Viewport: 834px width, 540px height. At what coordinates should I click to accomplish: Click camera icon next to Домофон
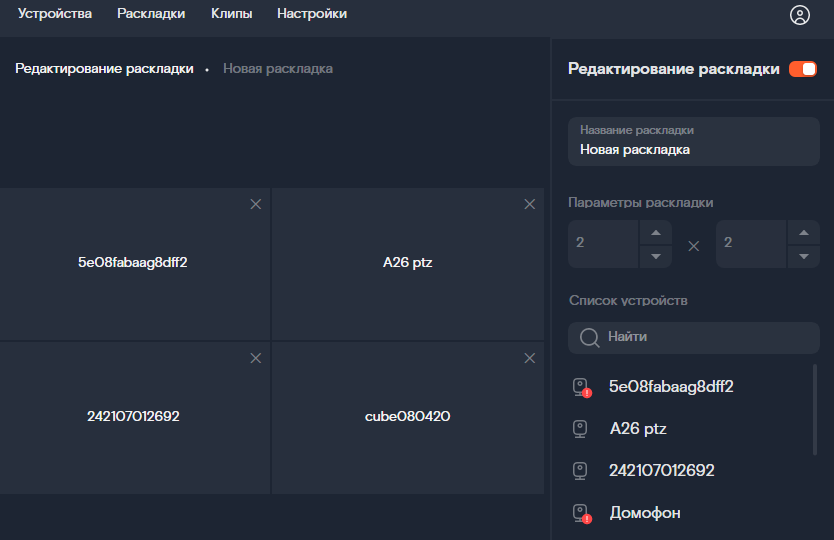click(x=581, y=513)
